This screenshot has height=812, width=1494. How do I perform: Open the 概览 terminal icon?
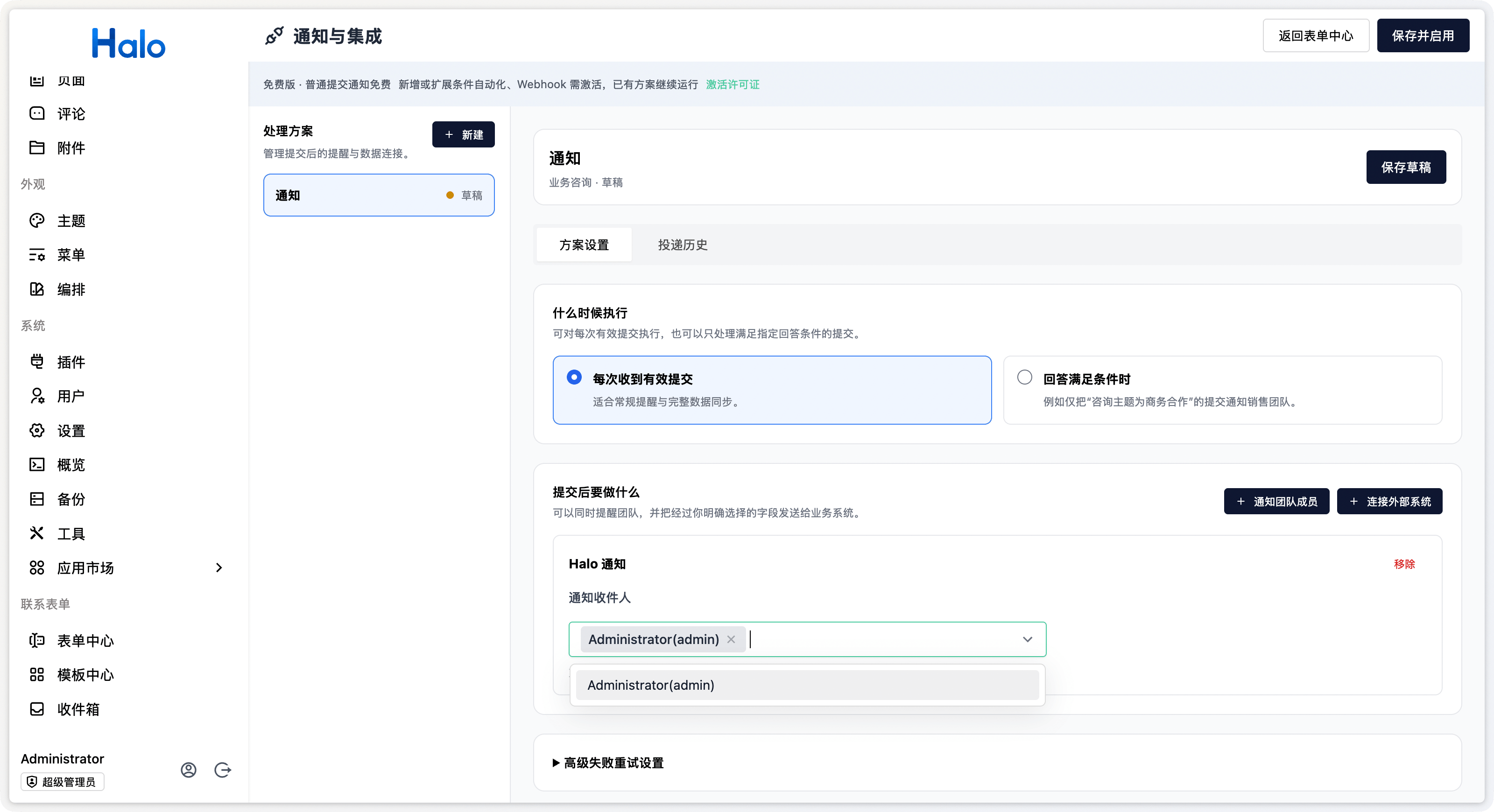pos(36,465)
